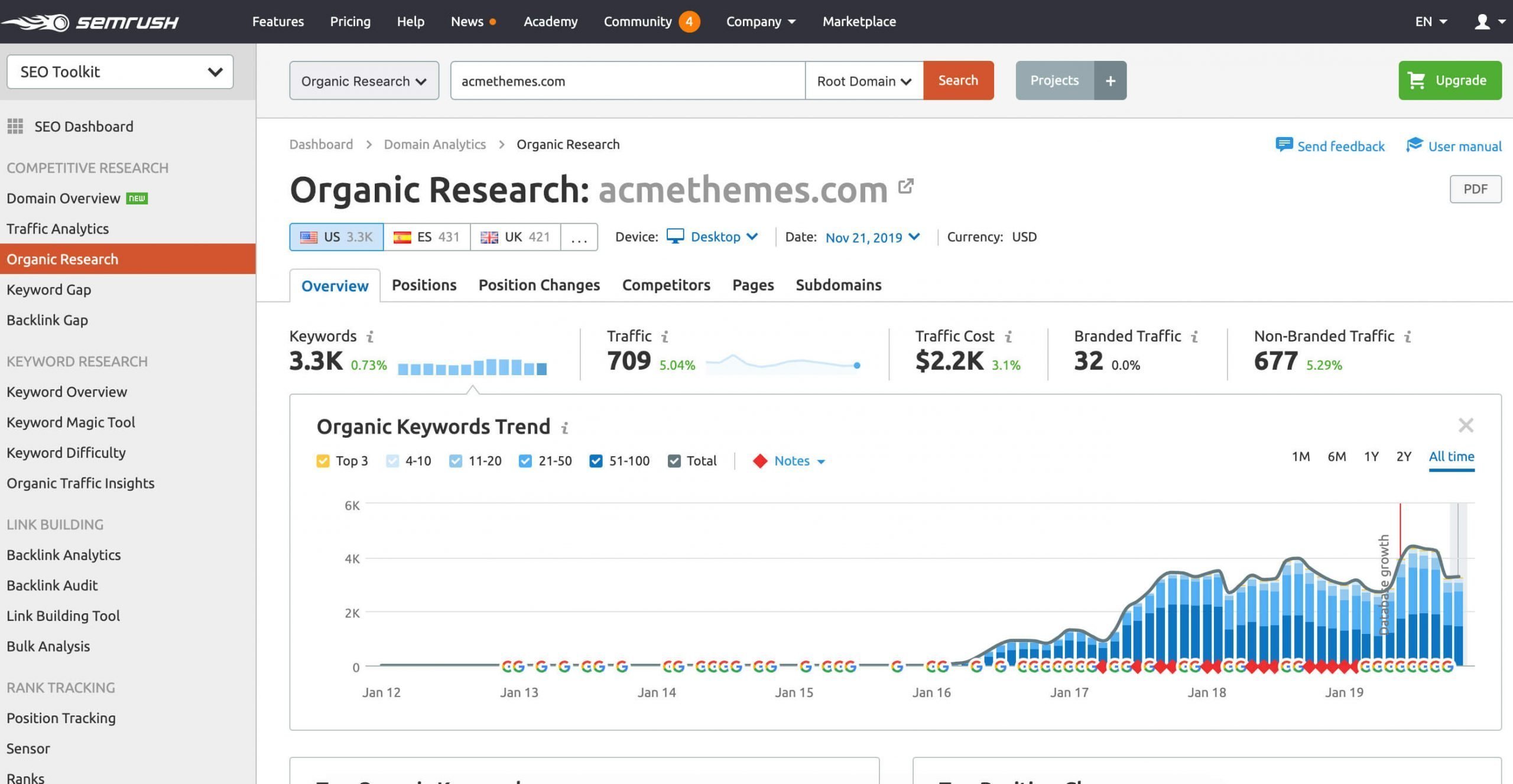1513x784 pixels.
Task: Click the Spain flag icon
Action: click(x=402, y=238)
